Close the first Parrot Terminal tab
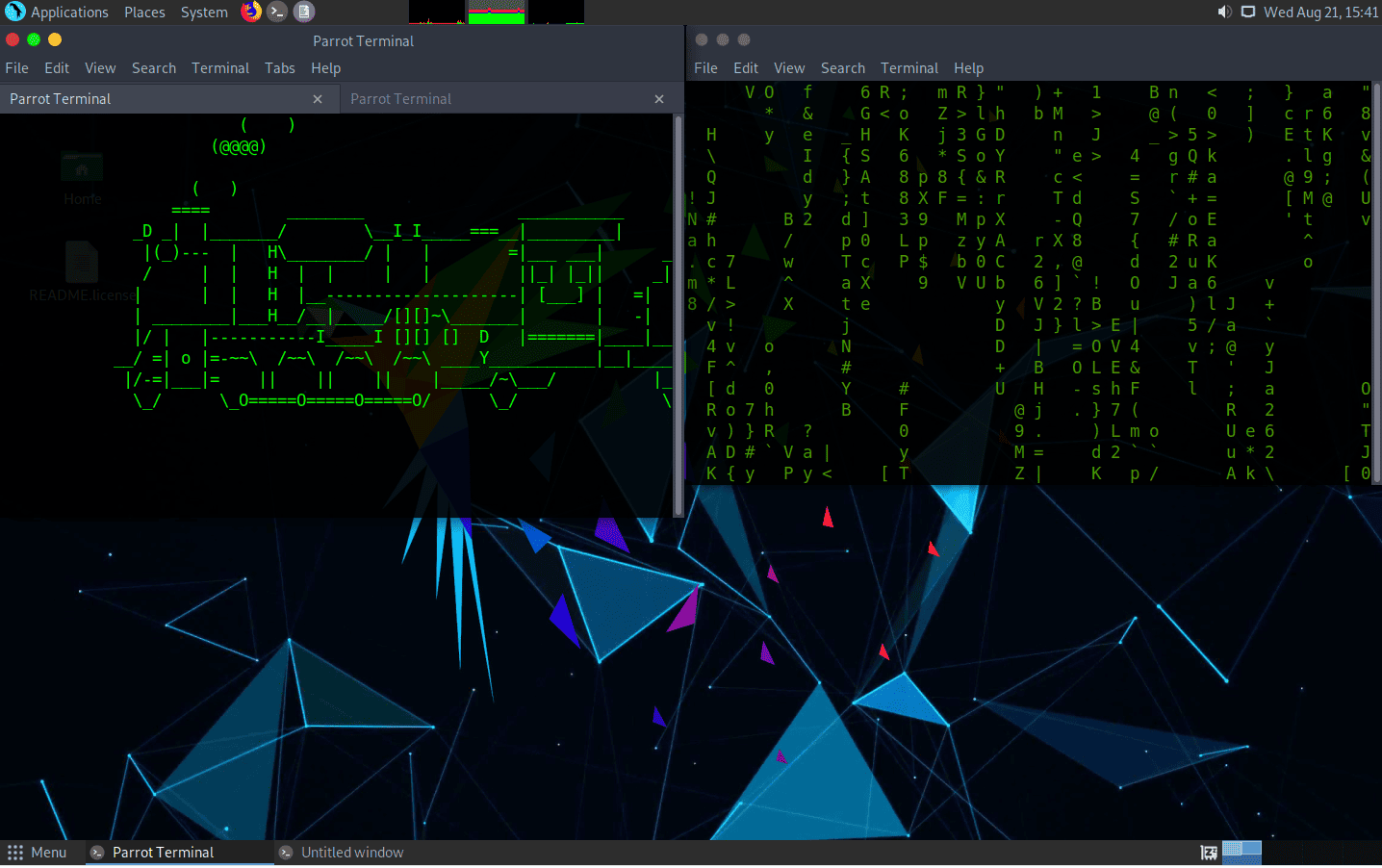Screen dimensions: 1382x868 (318, 99)
